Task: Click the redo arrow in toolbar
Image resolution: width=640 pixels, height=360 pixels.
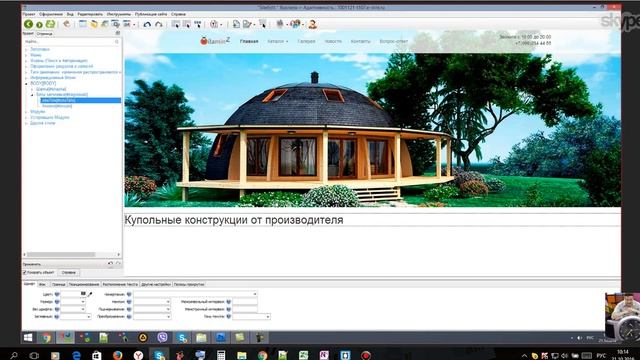Action: click(159, 24)
